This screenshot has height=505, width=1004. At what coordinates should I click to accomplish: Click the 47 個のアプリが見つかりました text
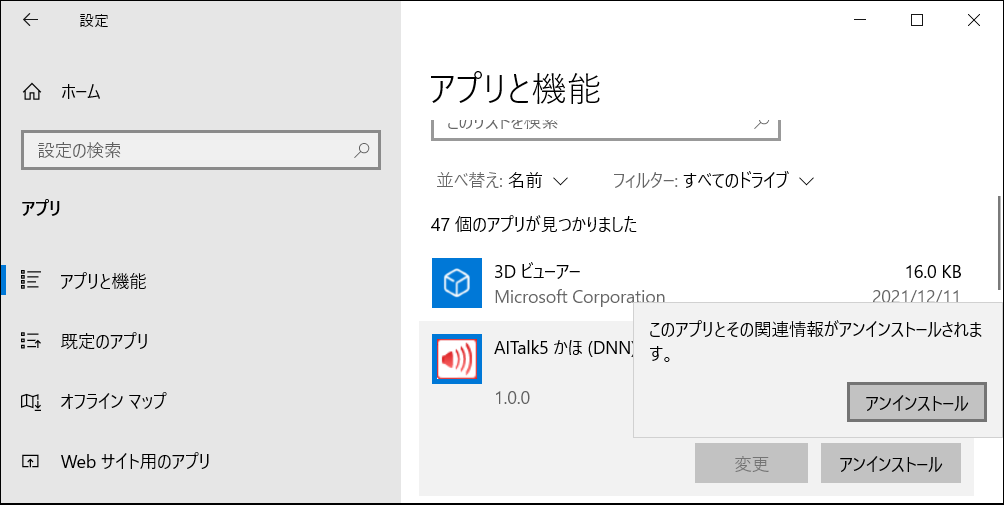point(534,223)
